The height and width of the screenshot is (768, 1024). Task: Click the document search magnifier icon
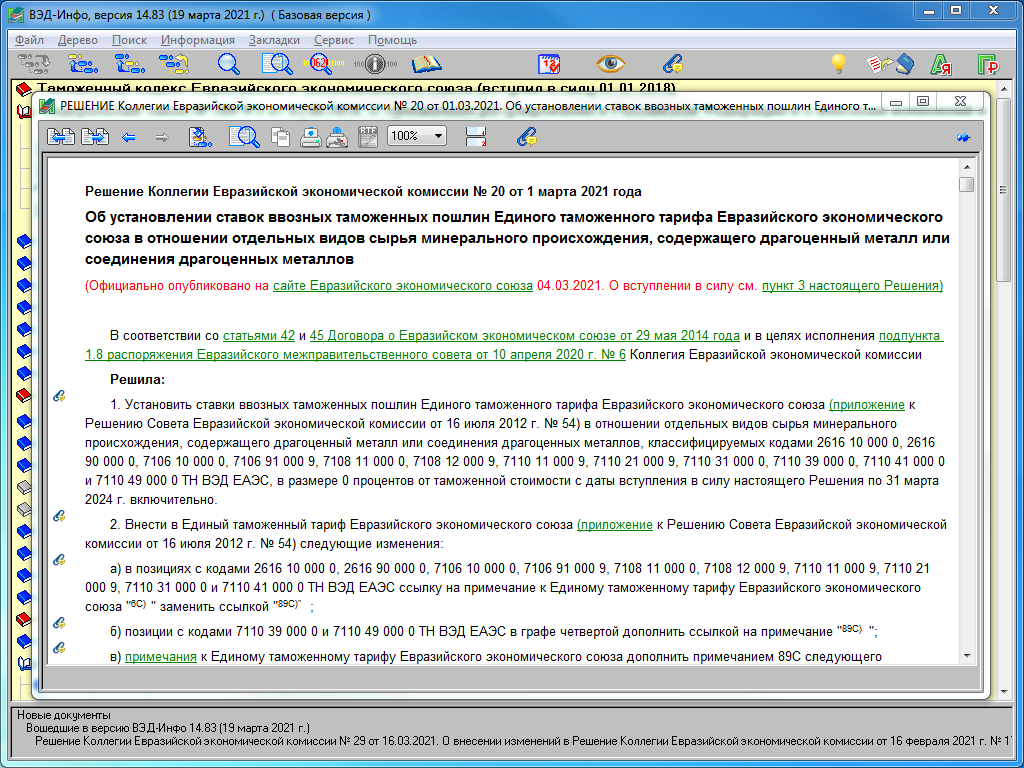click(243, 137)
